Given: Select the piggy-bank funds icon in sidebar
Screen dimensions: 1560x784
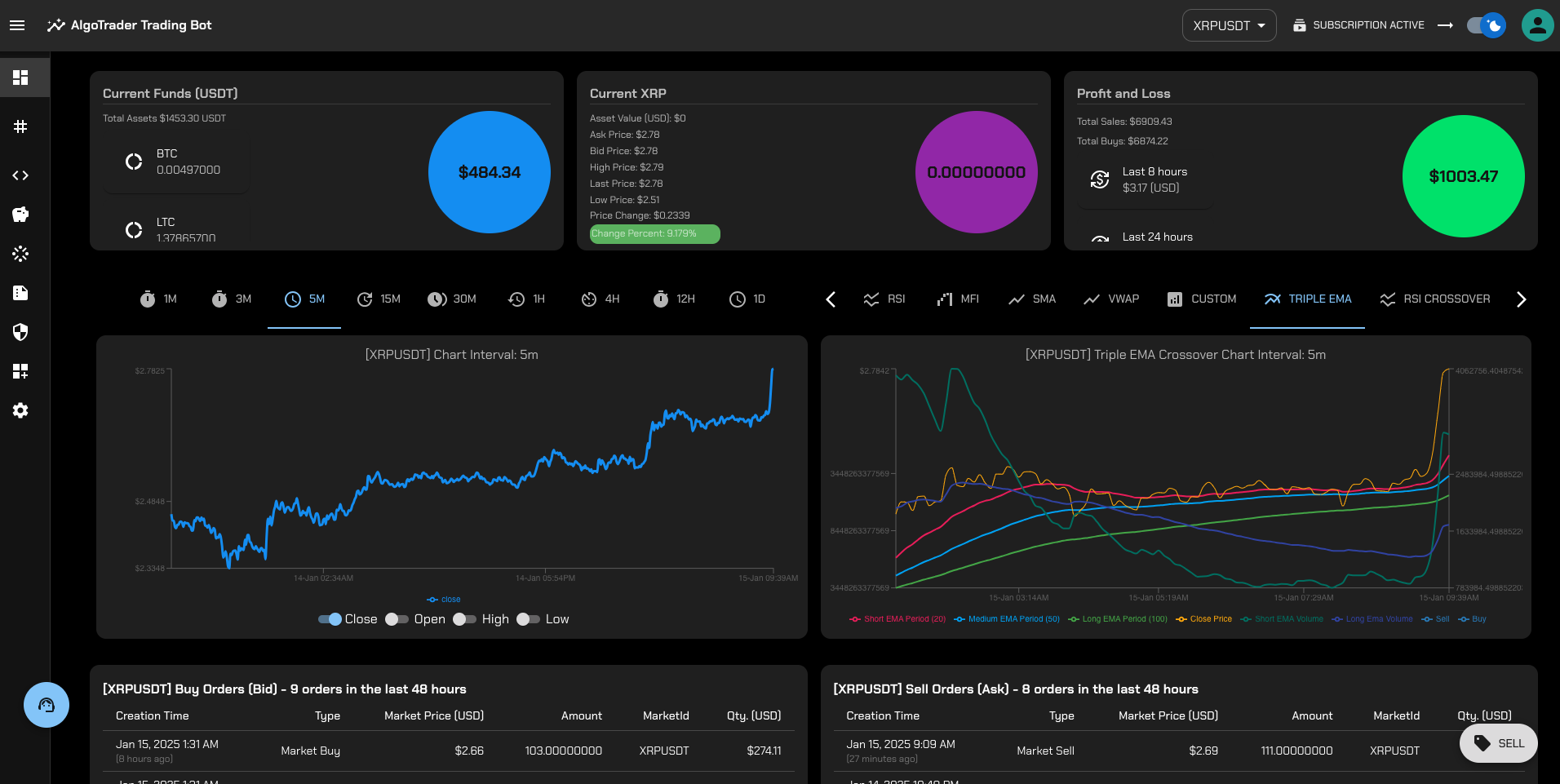Looking at the screenshot, I should tap(20, 215).
